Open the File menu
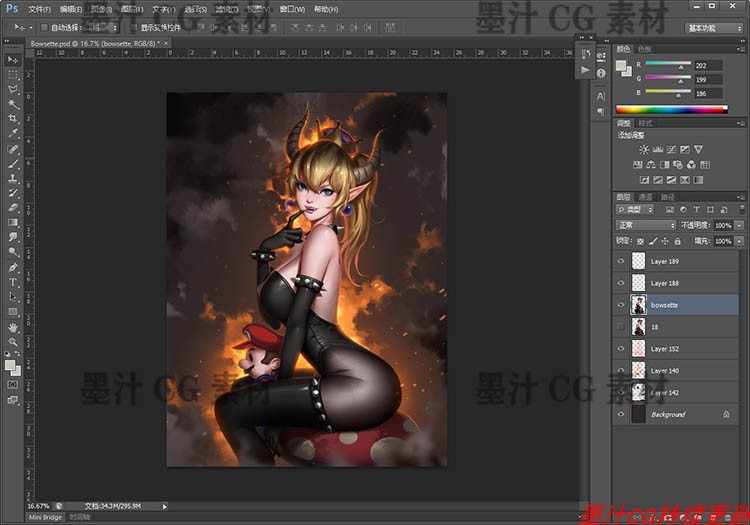Viewport: 750px width, 525px height. (39, 9)
